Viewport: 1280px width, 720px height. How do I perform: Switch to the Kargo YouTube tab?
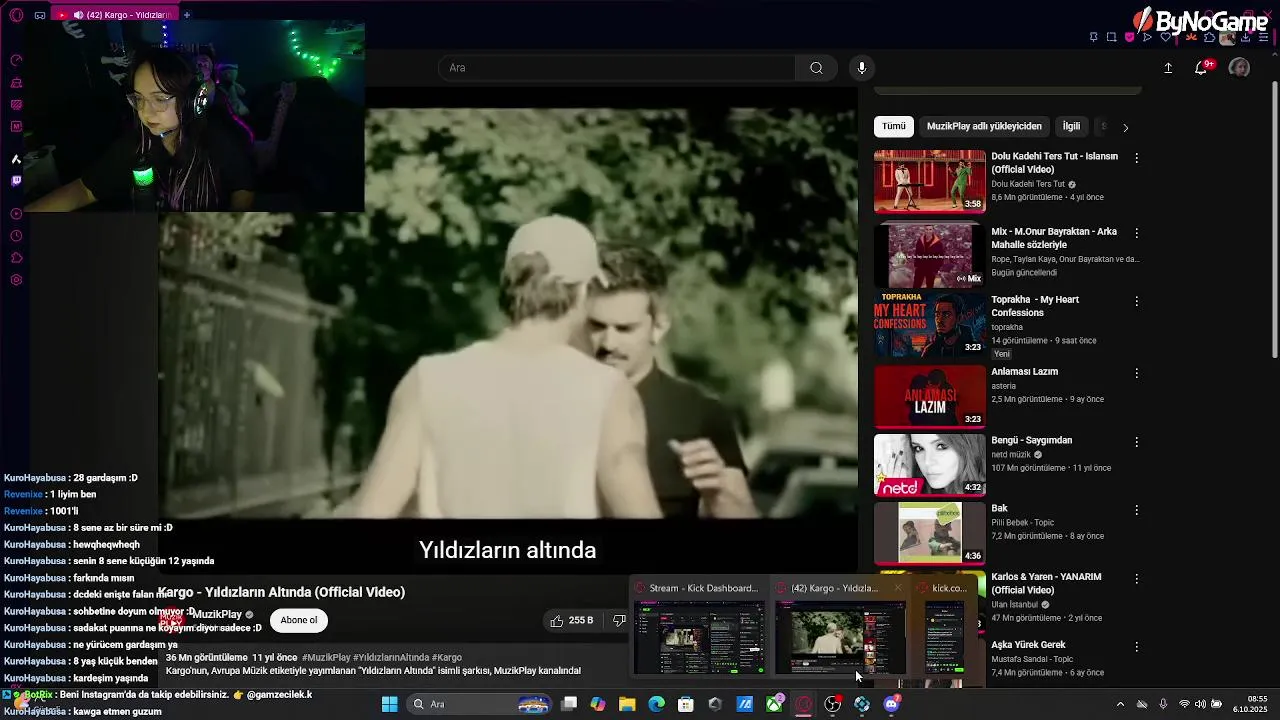click(113, 15)
